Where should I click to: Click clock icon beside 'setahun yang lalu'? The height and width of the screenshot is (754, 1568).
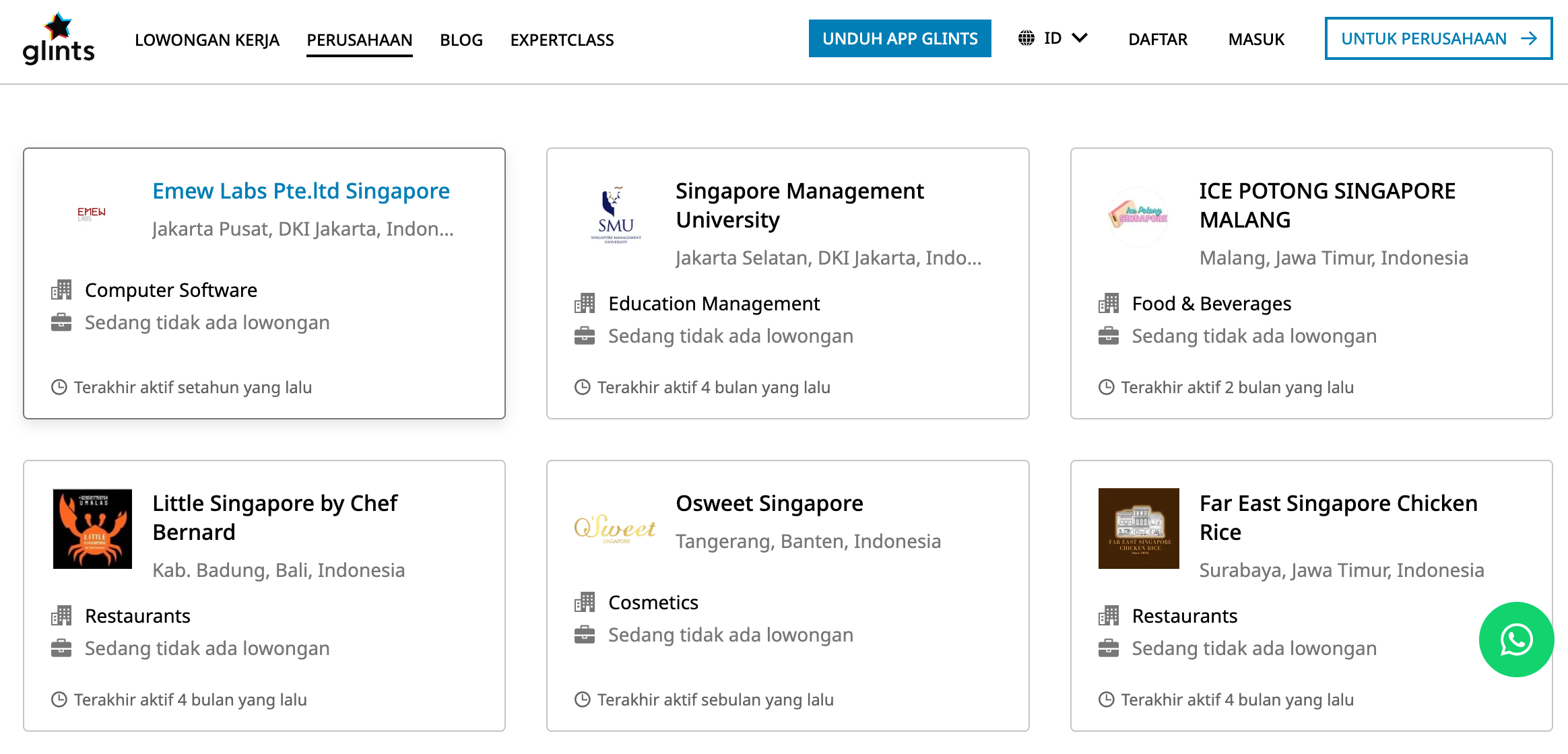(x=59, y=387)
